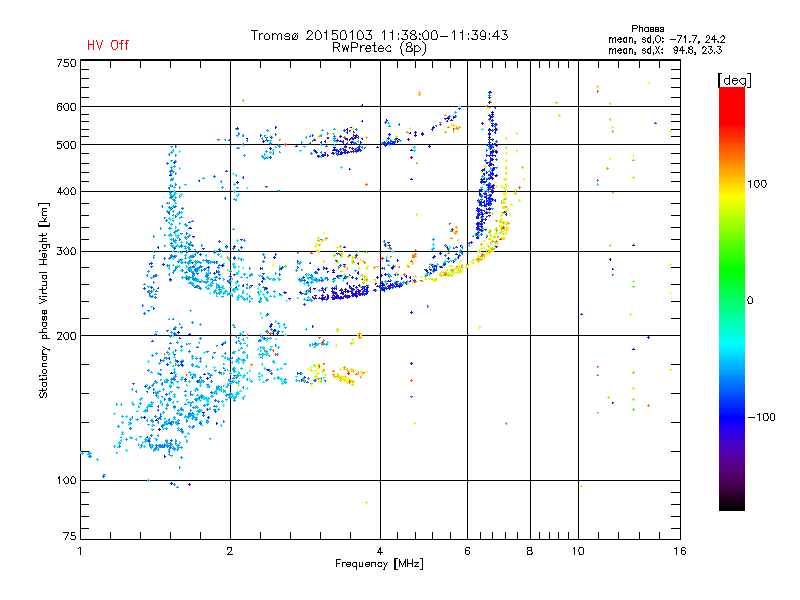This screenshot has width=800, height=600.
Task: Click the '200' y-axis tick label
Action: click(x=66, y=336)
